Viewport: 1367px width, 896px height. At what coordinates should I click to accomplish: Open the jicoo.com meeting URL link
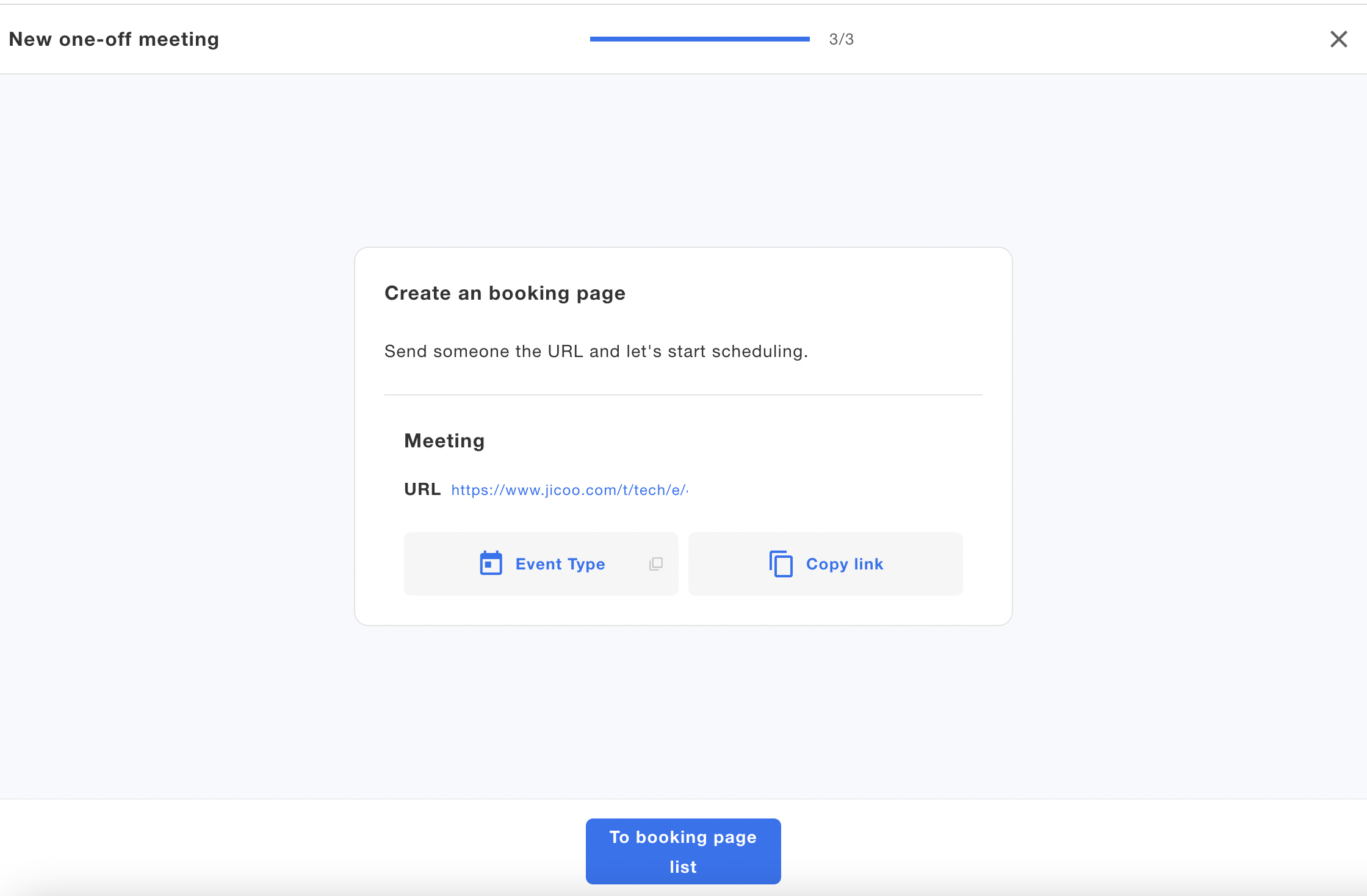tap(569, 490)
